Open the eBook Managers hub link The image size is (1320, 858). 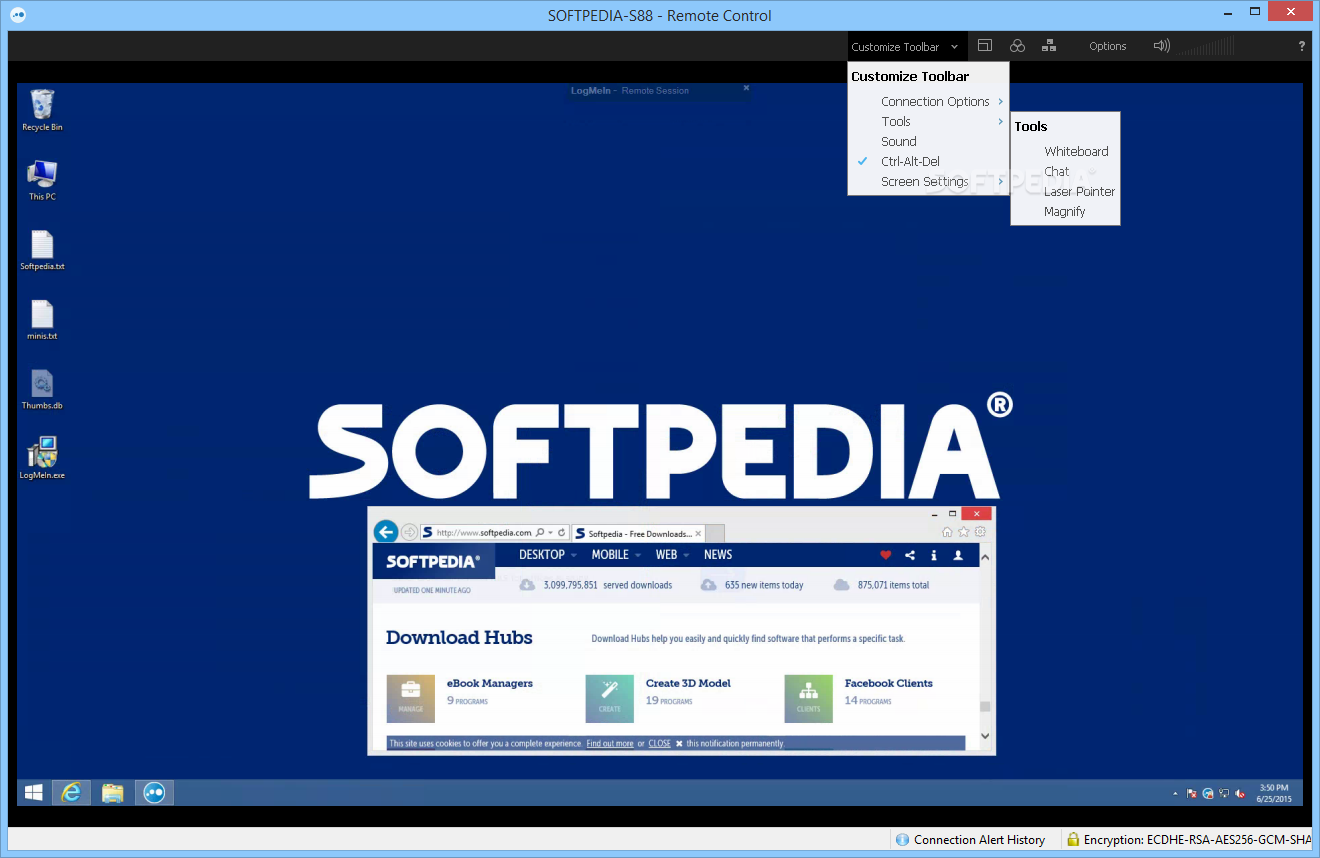490,683
